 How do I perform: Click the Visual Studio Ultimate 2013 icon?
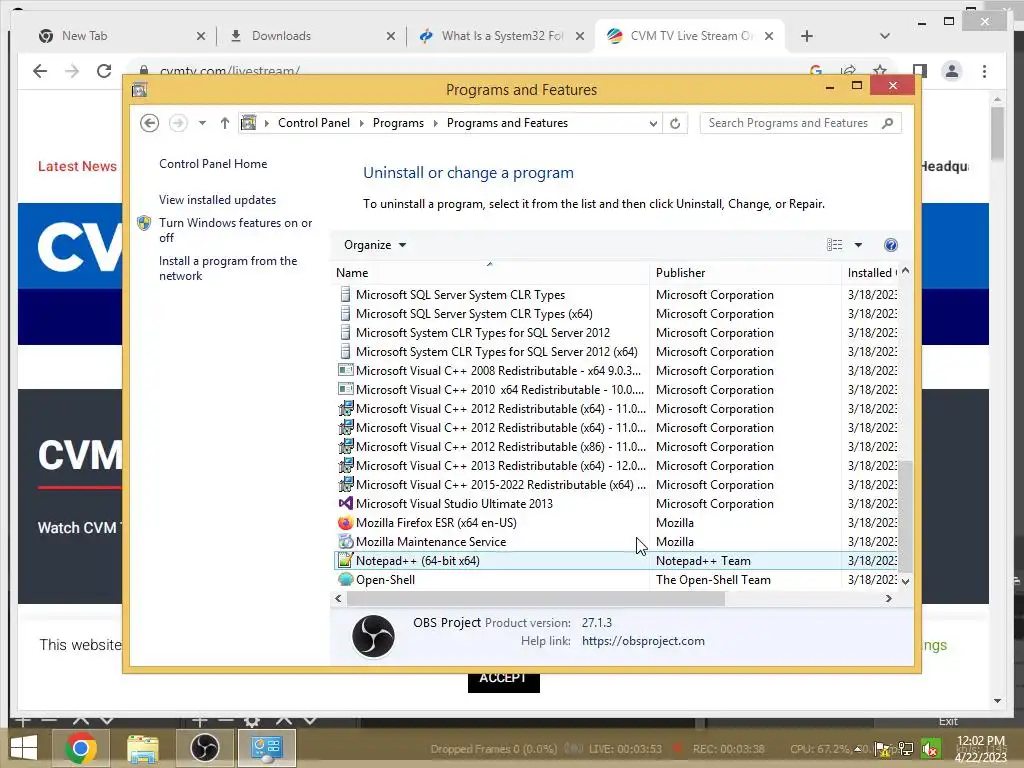345,504
